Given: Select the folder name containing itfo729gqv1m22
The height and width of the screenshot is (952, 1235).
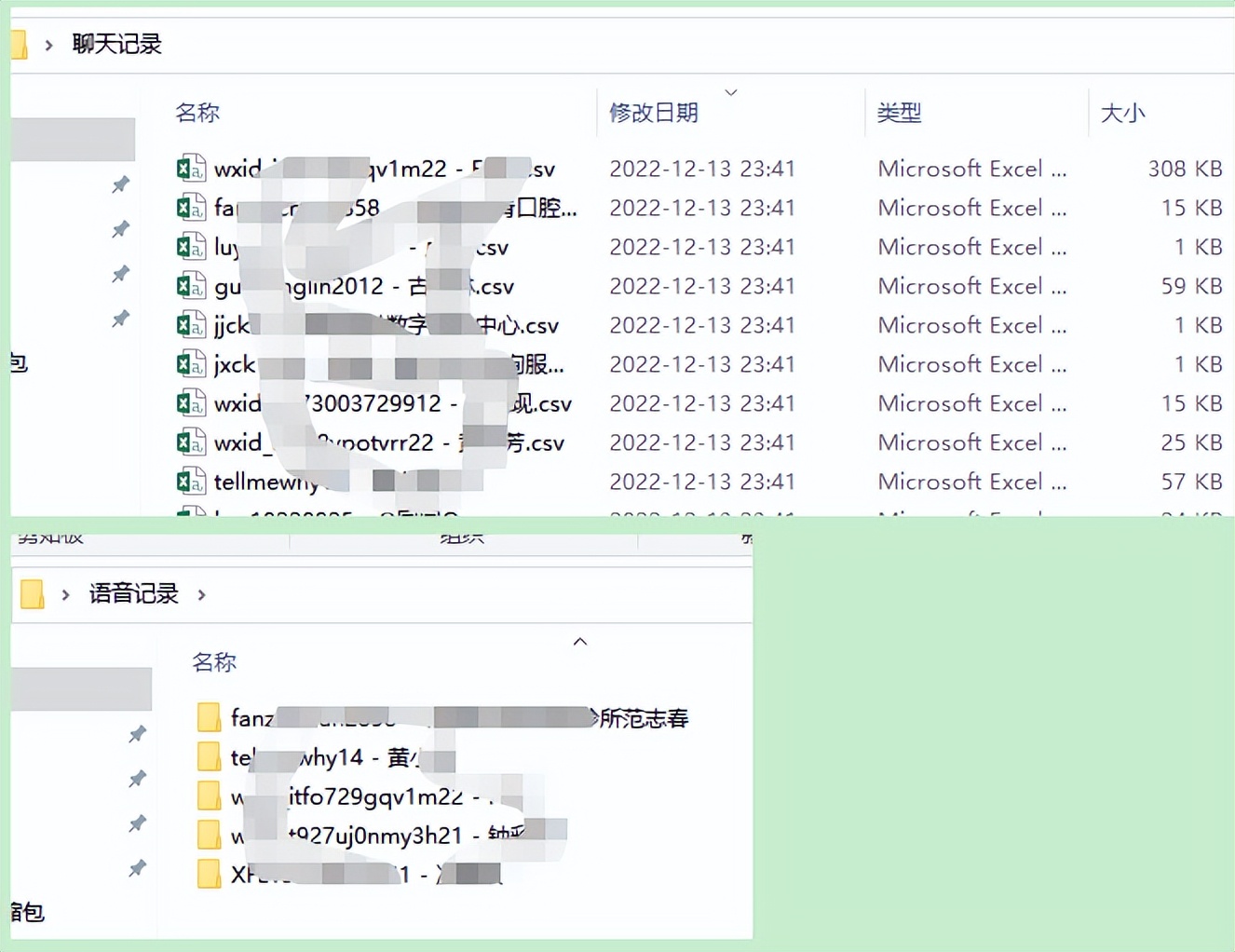Looking at the screenshot, I should coord(376,796).
